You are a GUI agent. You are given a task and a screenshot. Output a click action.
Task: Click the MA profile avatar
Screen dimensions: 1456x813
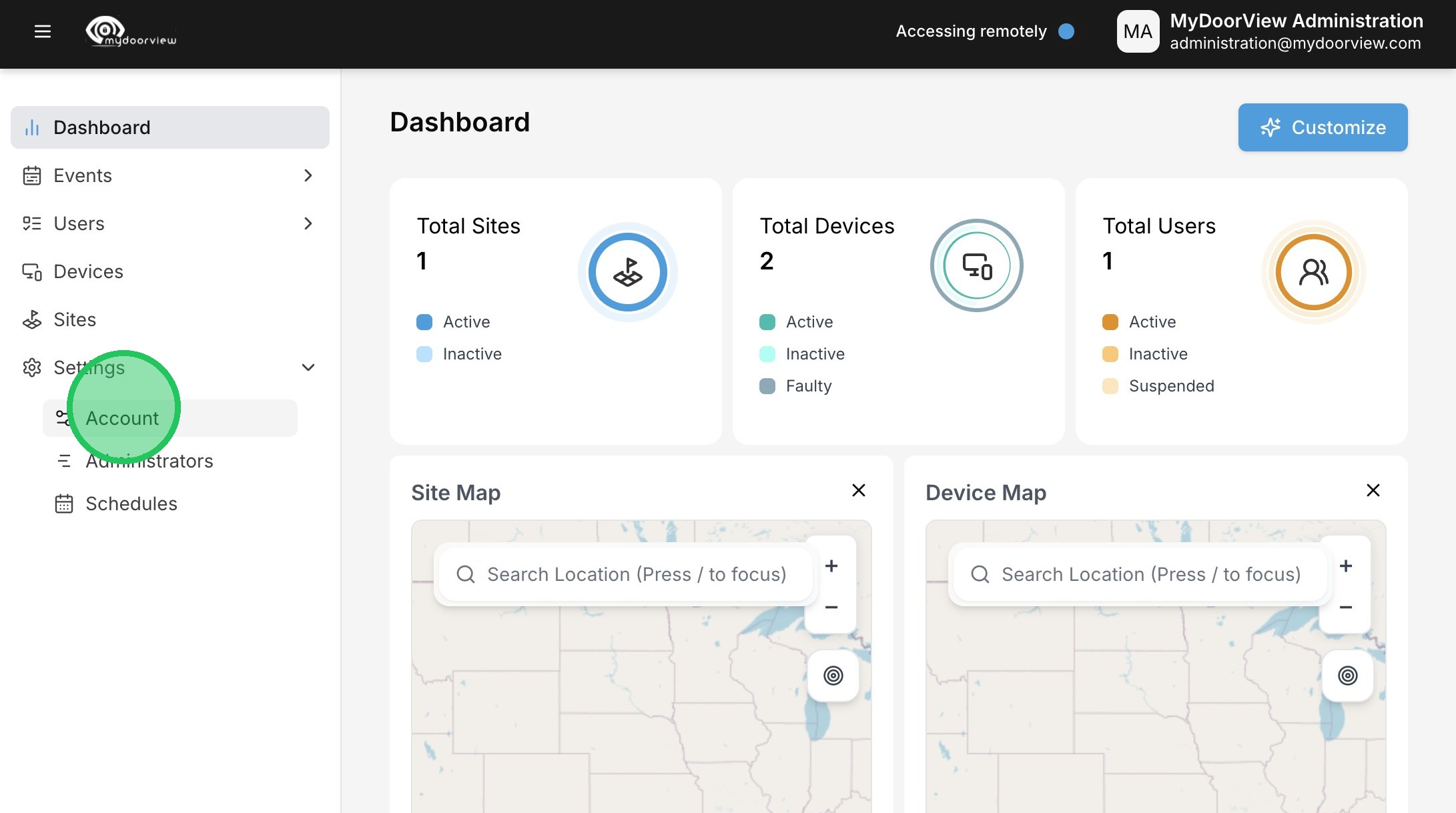[1138, 31]
